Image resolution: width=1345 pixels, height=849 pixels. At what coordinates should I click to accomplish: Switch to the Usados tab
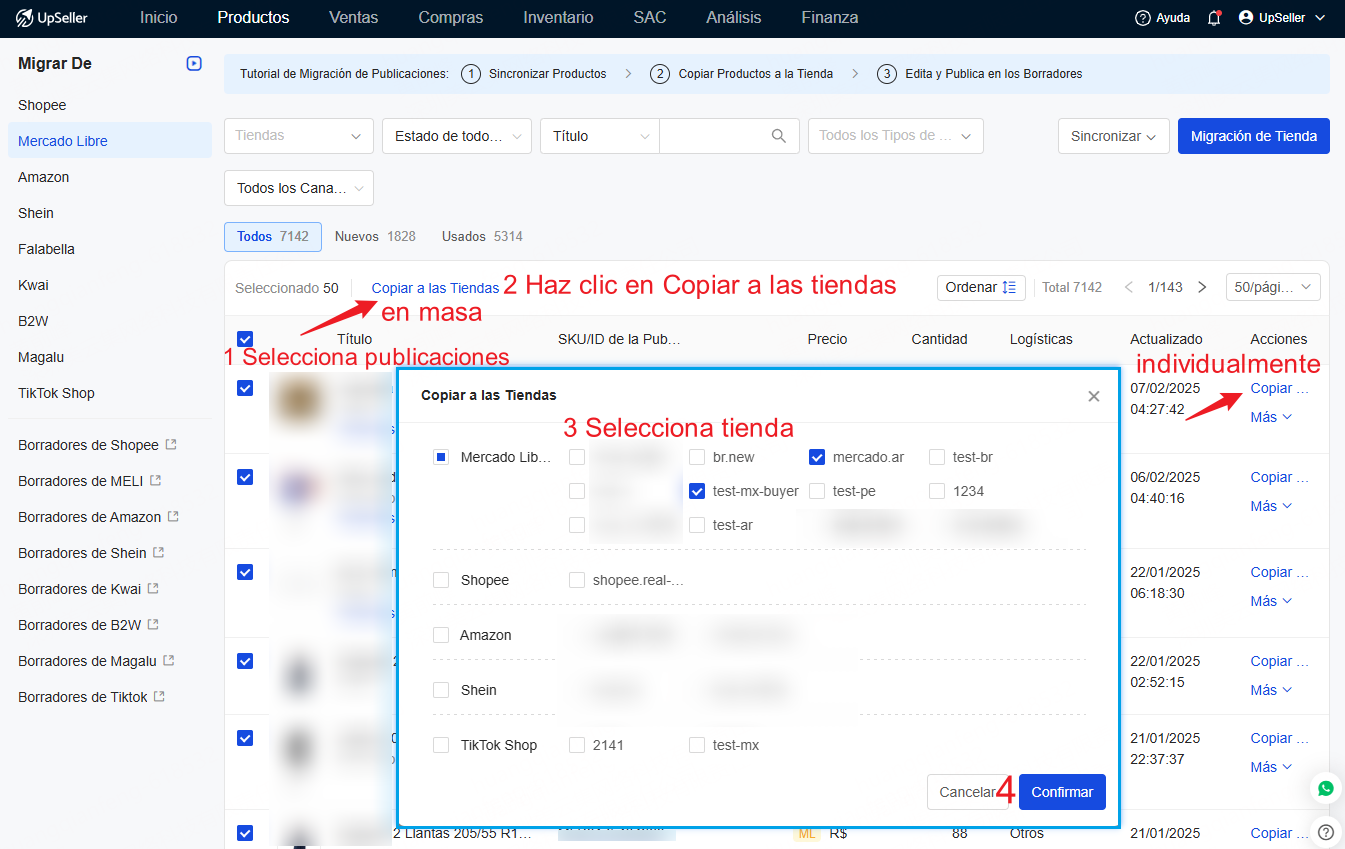coord(482,237)
